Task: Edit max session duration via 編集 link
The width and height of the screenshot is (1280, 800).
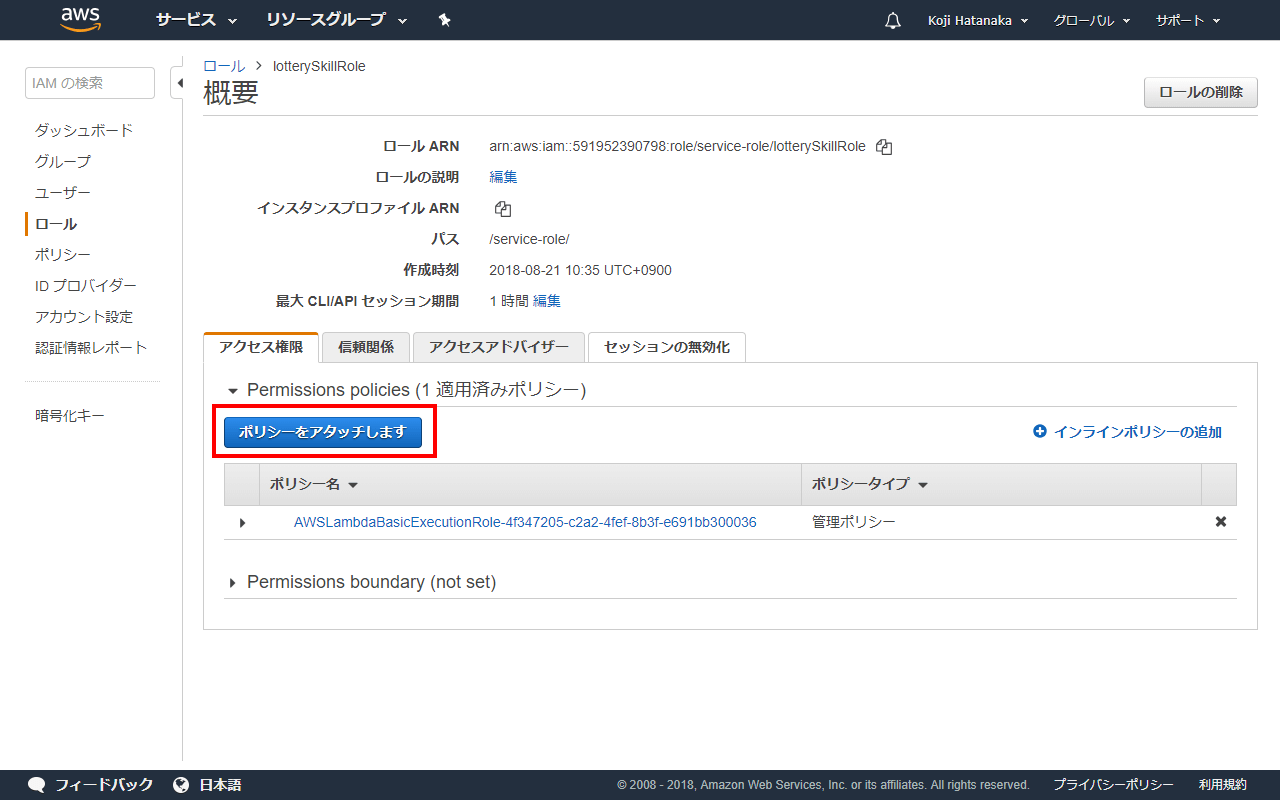Action: point(547,301)
